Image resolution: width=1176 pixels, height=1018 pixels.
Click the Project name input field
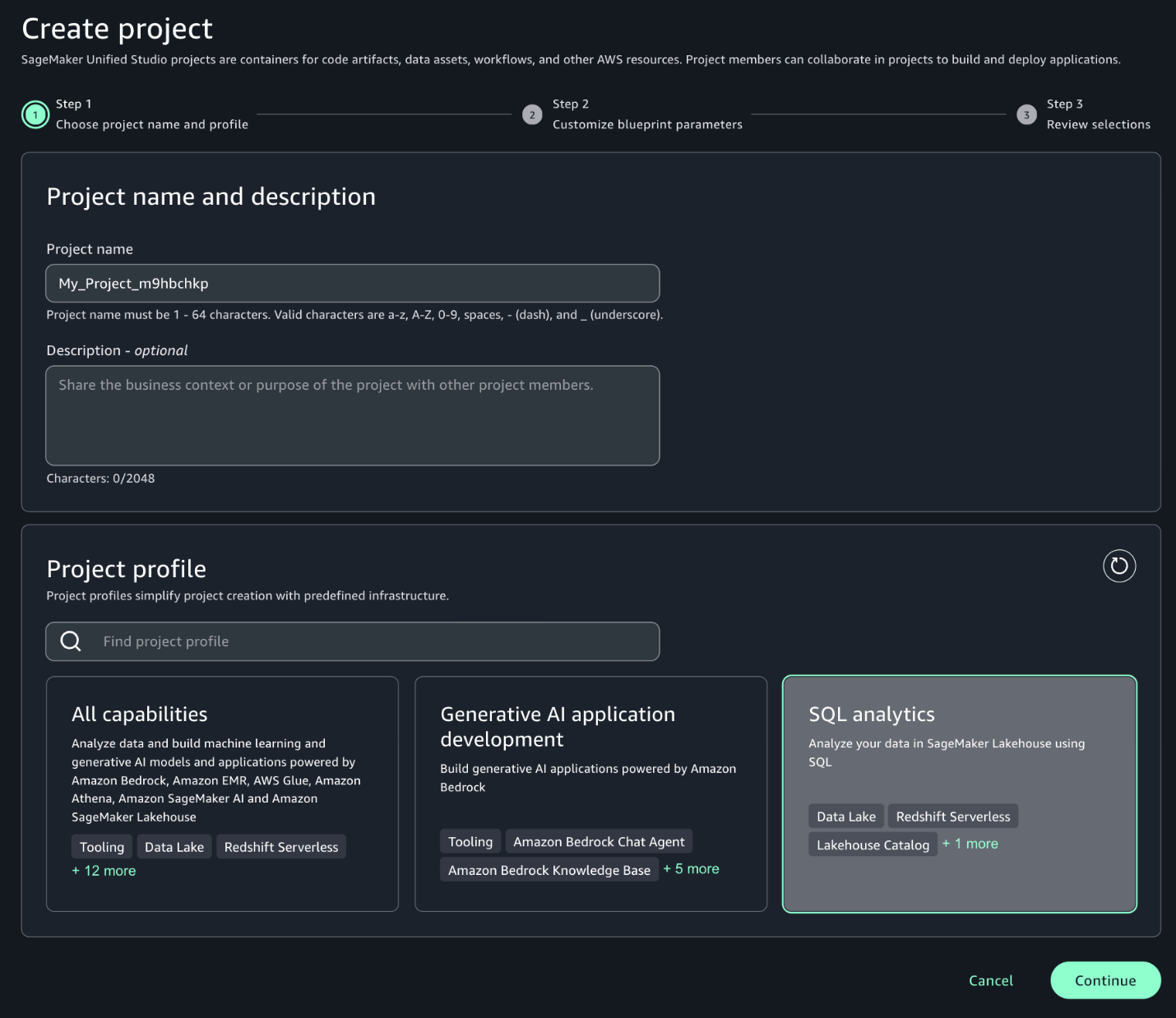click(352, 284)
